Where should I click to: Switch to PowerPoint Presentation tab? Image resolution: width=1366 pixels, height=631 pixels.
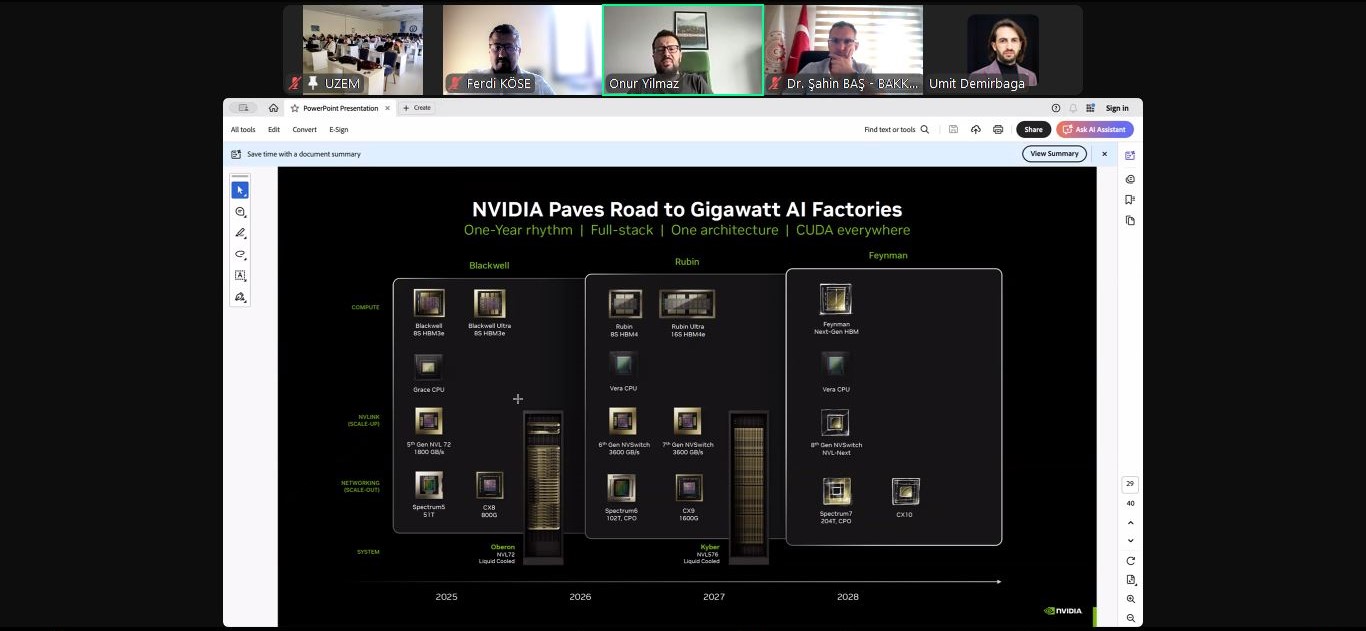pos(340,108)
